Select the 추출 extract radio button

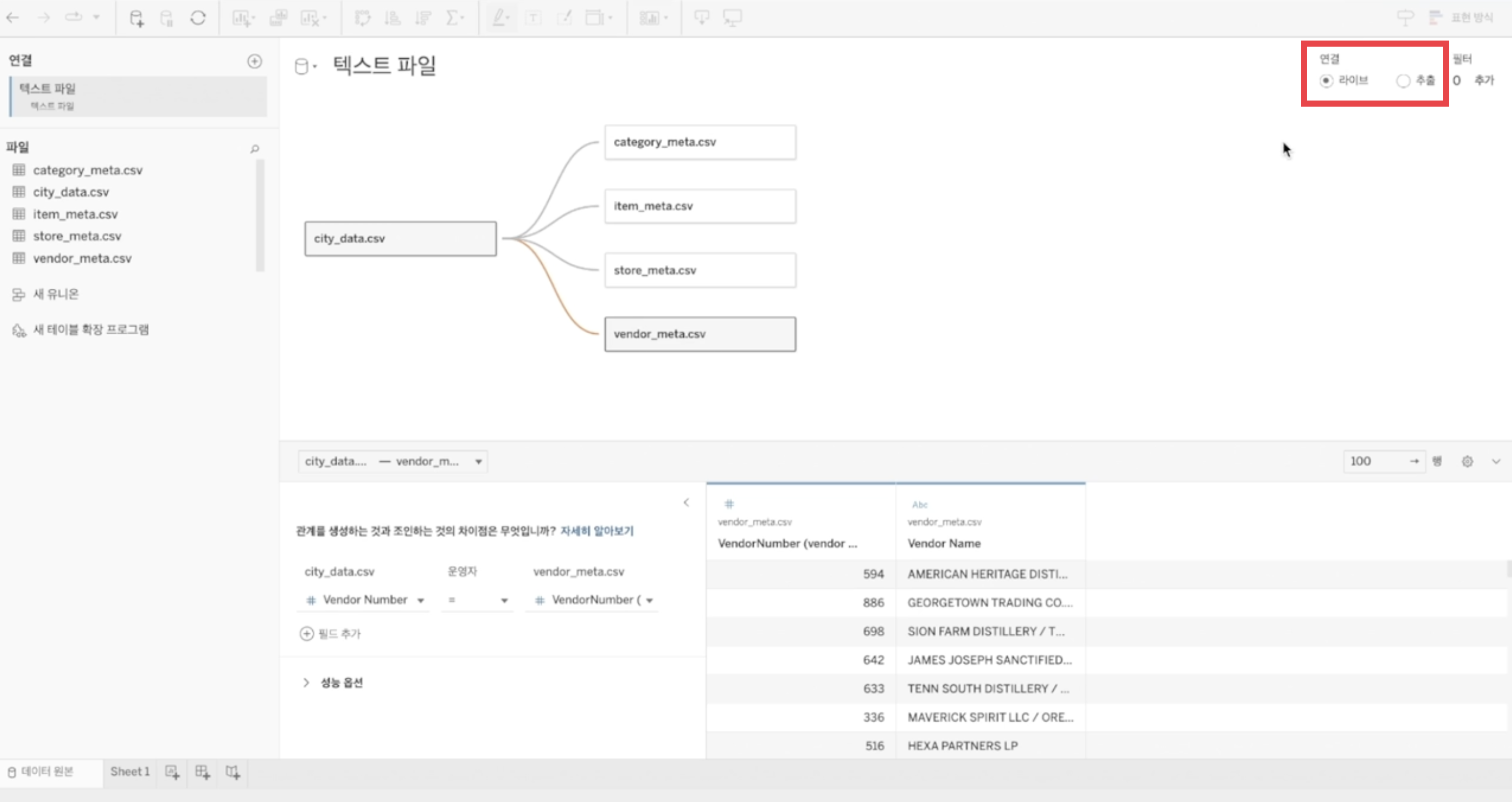click(1403, 81)
